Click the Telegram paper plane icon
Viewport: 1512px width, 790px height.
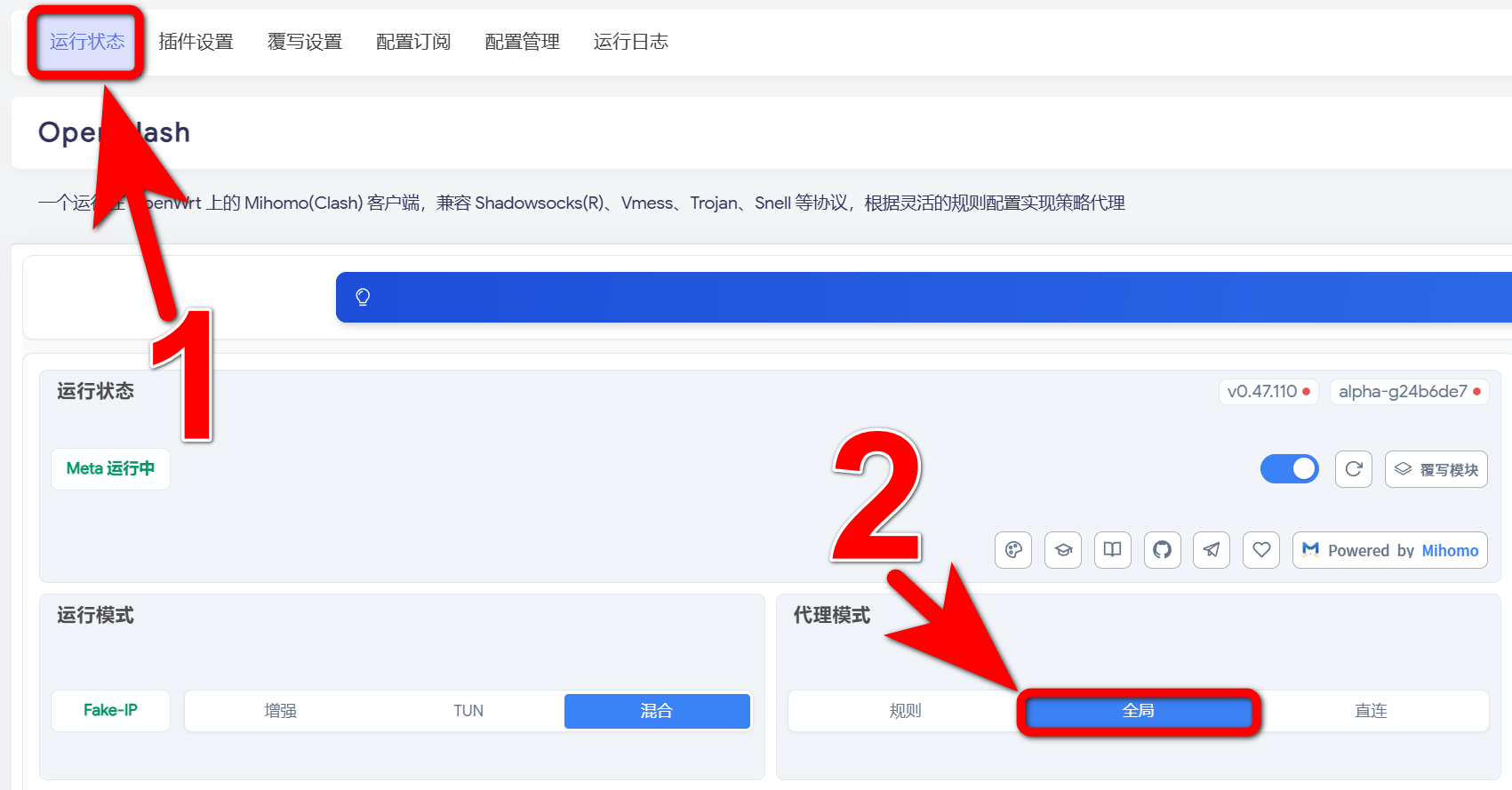pos(1212,550)
